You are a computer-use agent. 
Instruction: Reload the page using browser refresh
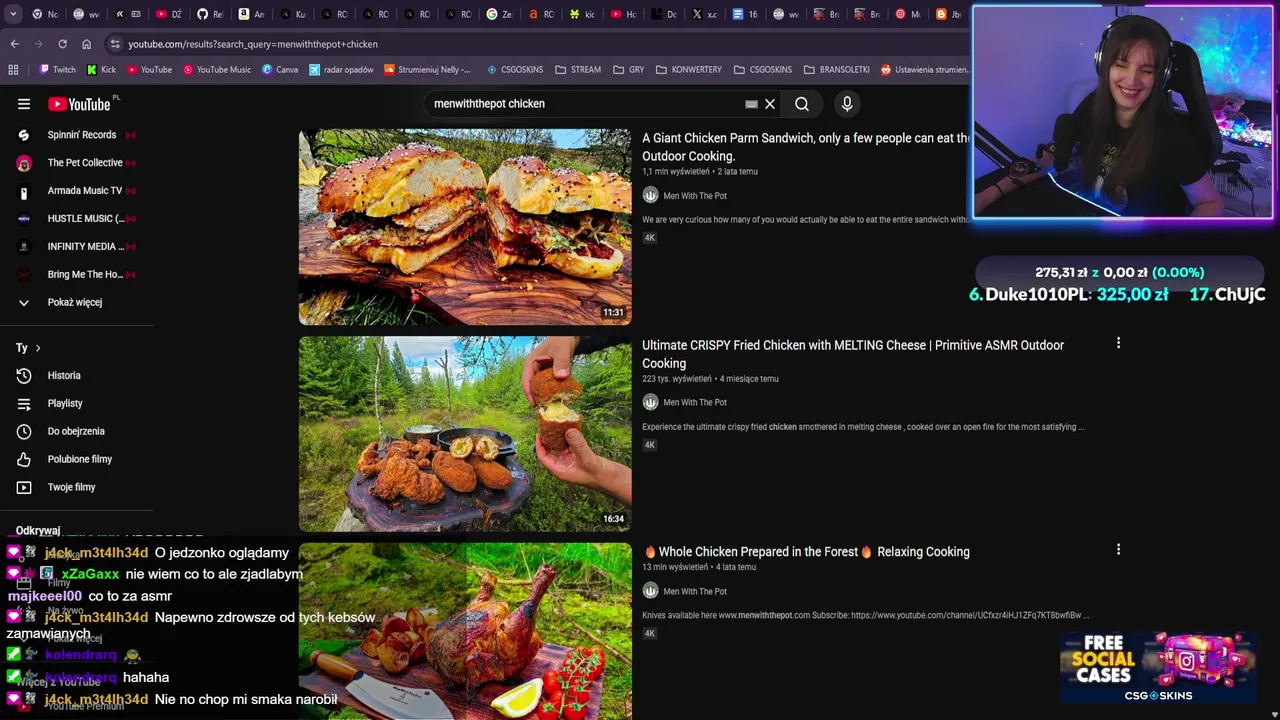click(x=62, y=44)
